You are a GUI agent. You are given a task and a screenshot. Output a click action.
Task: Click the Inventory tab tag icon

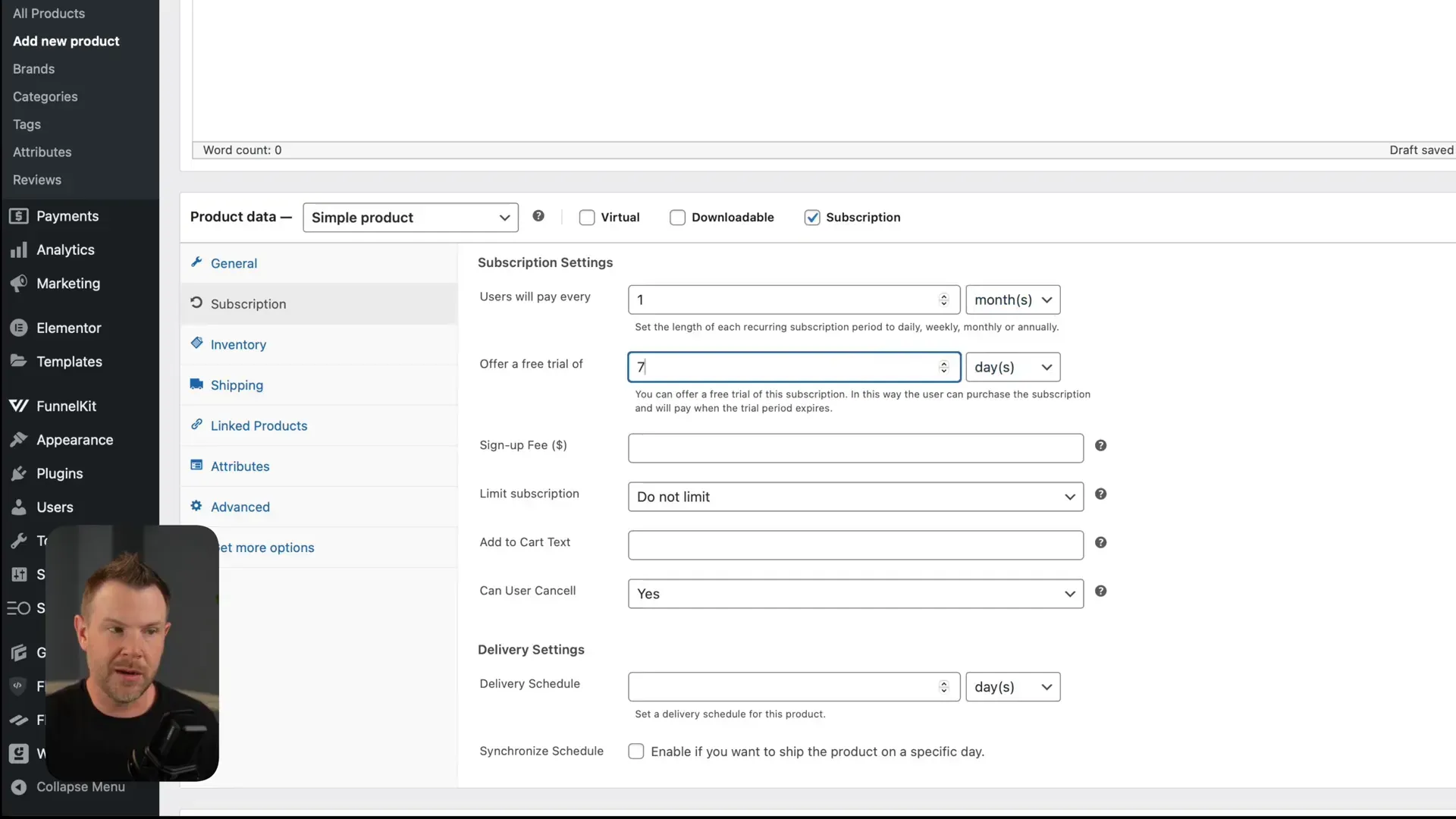coord(196,343)
